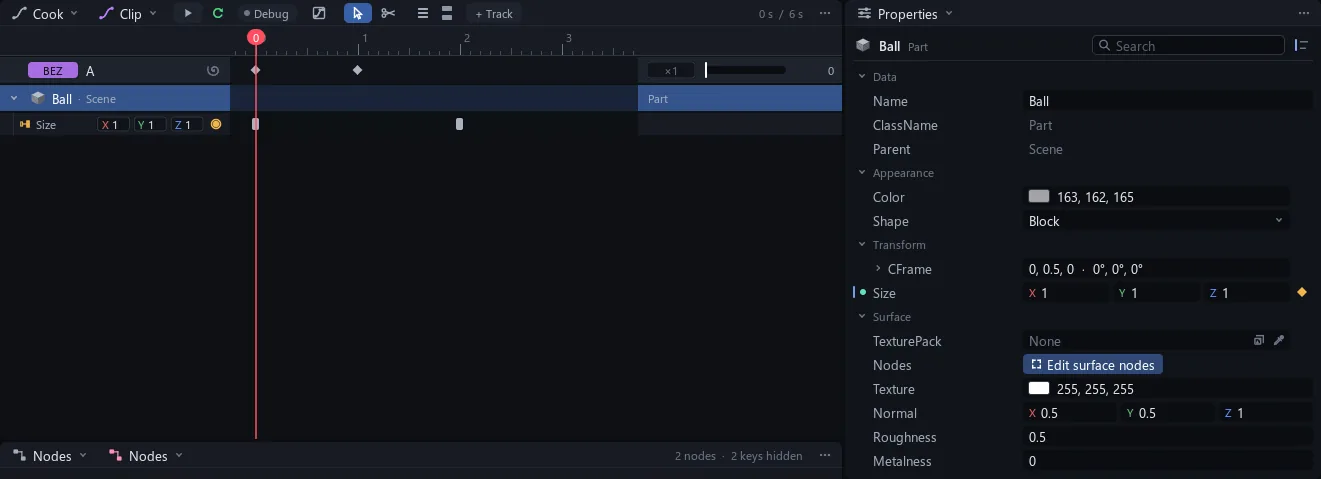Click the Roughness value field
Screen dimensions: 1321x479
coord(1167,437)
